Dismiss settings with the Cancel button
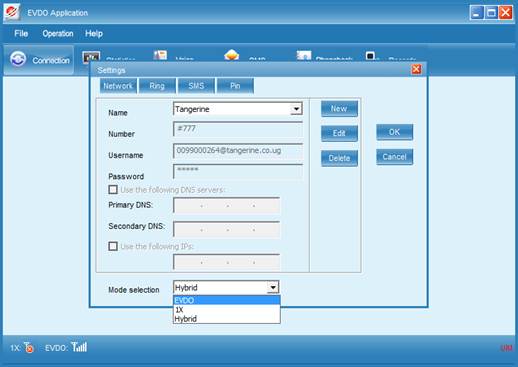 395,157
